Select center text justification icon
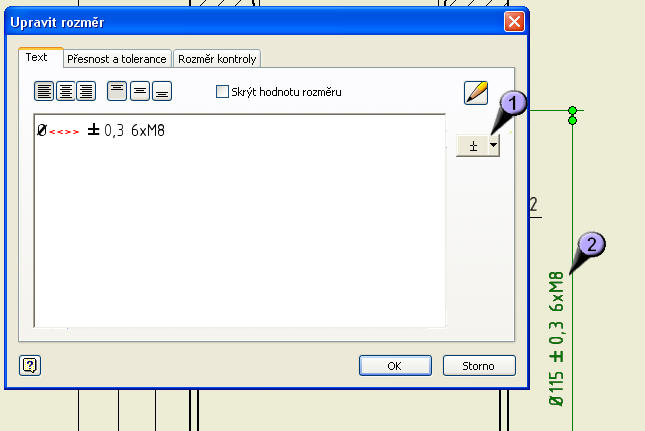This screenshot has width=645, height=431. (65, 91)
